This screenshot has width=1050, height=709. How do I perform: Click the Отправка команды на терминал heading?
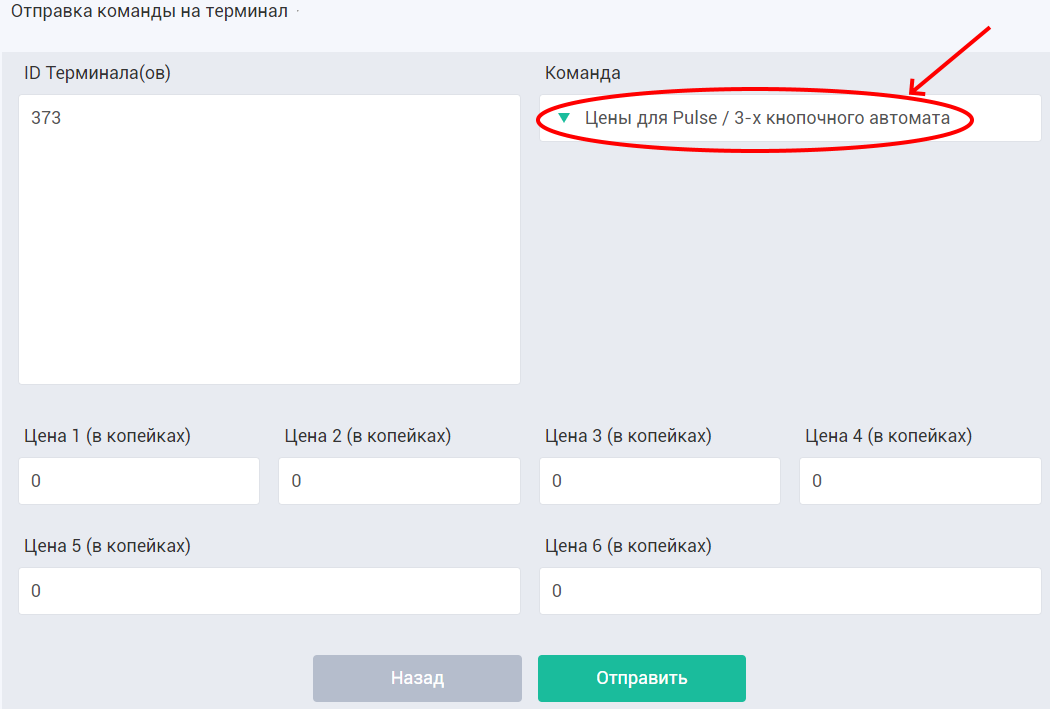pos(149,11)
